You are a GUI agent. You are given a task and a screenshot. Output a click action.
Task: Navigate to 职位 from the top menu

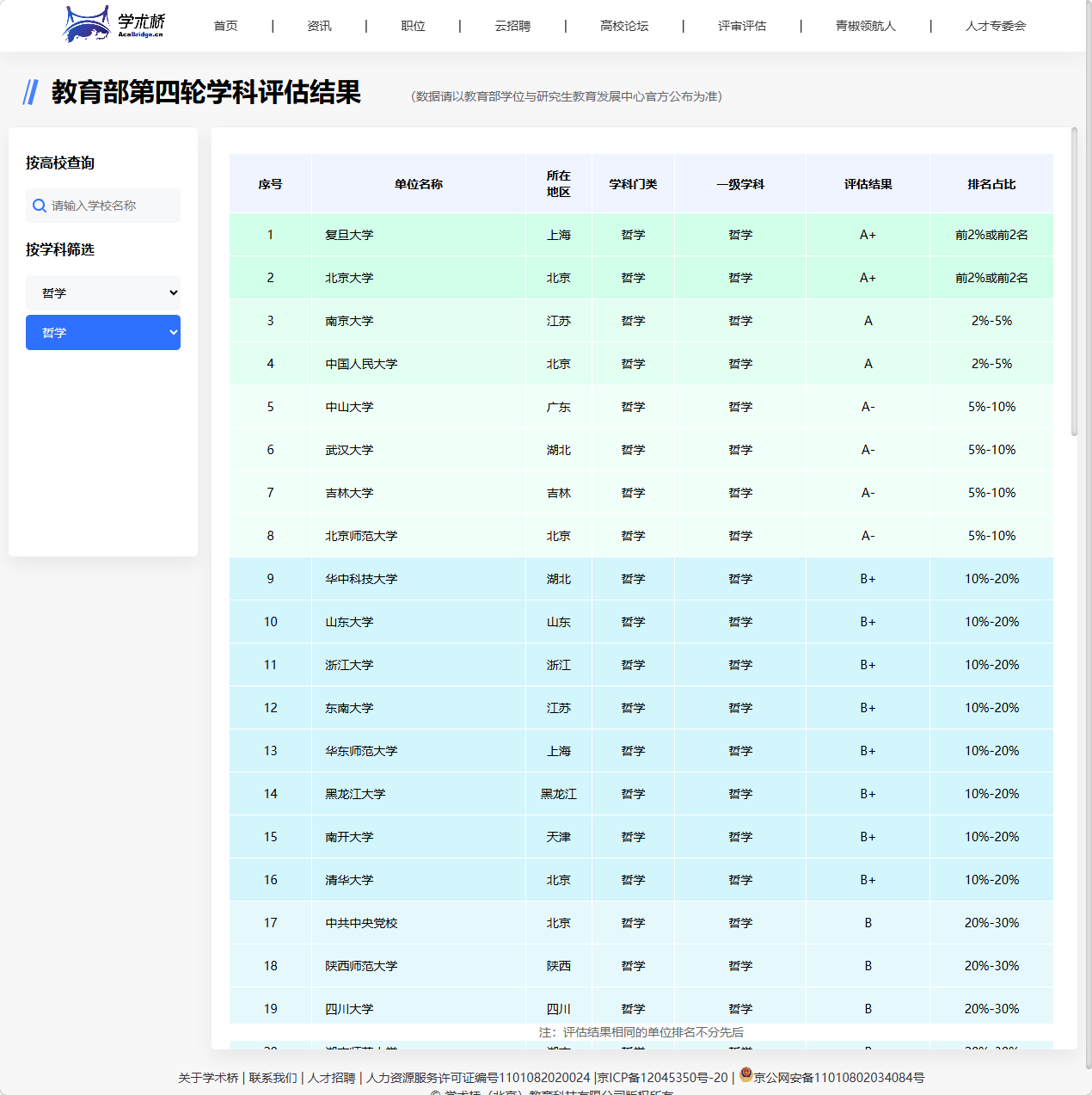pos(413,26)
